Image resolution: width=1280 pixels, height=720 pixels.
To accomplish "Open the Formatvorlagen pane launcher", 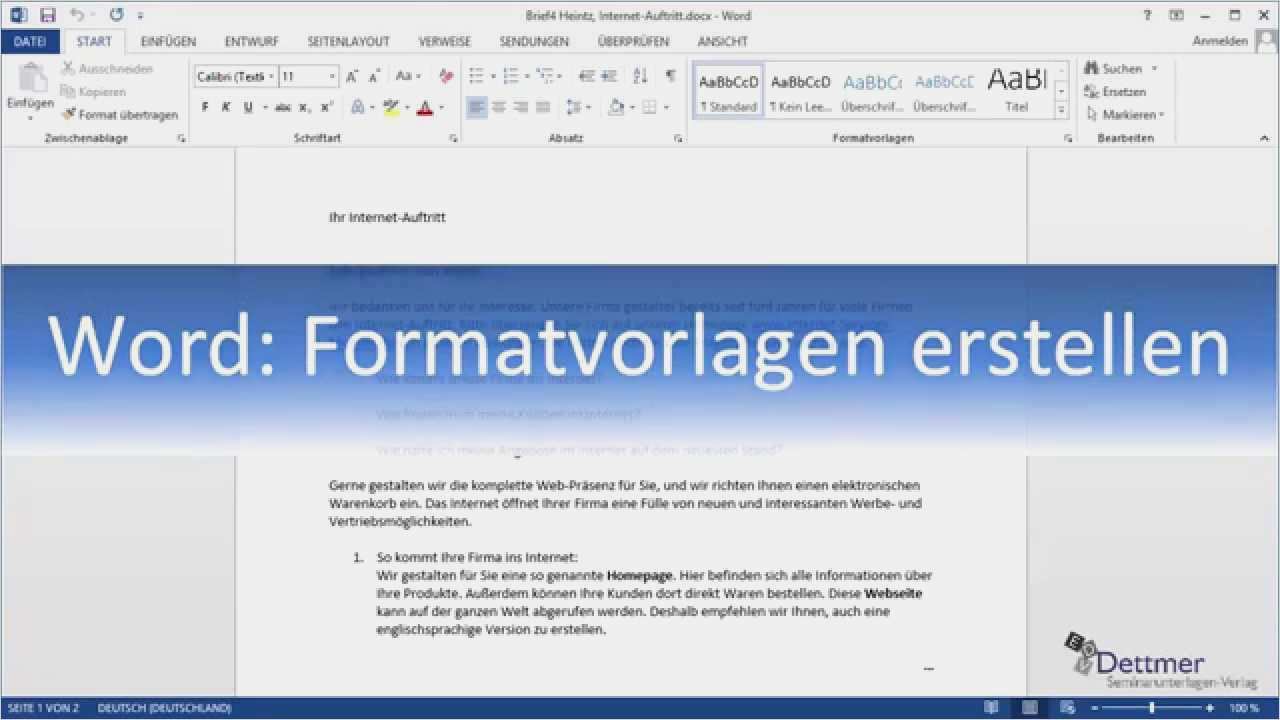I will click(1068, 139).
